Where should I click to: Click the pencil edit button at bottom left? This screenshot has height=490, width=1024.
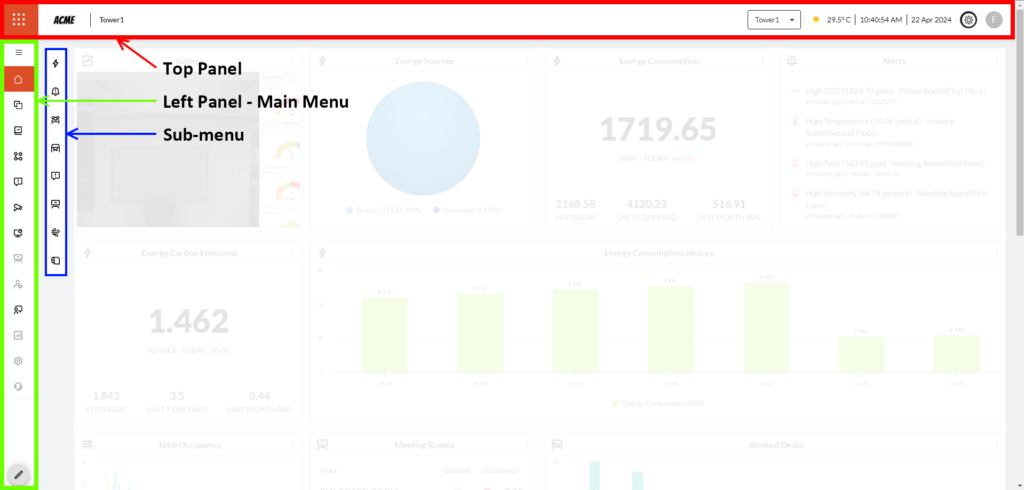coord(18,474)
